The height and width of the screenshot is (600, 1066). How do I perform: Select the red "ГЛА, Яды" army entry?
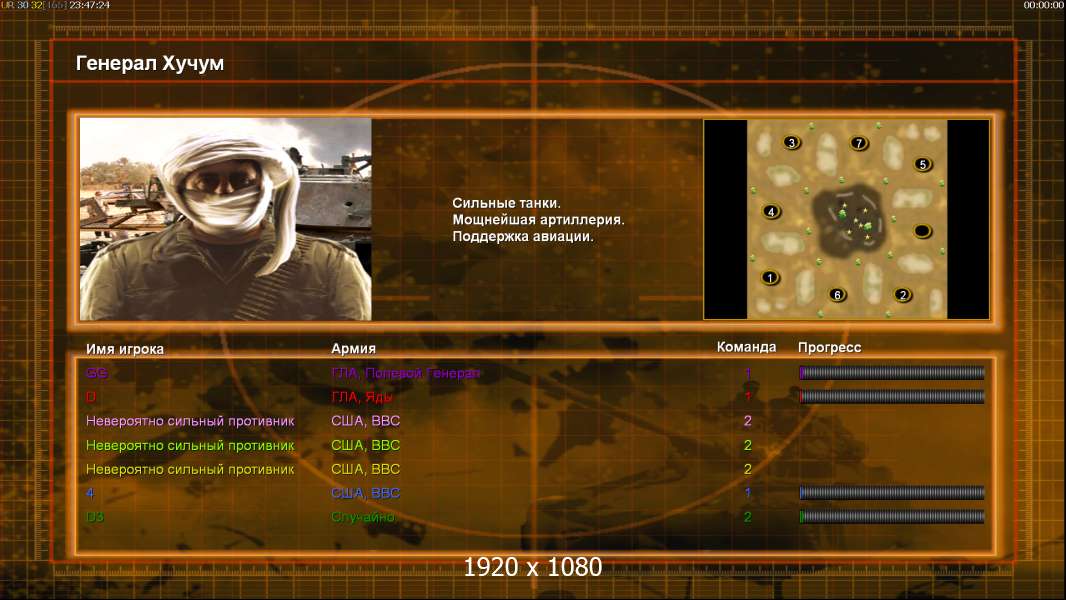(x=361, y=397)
